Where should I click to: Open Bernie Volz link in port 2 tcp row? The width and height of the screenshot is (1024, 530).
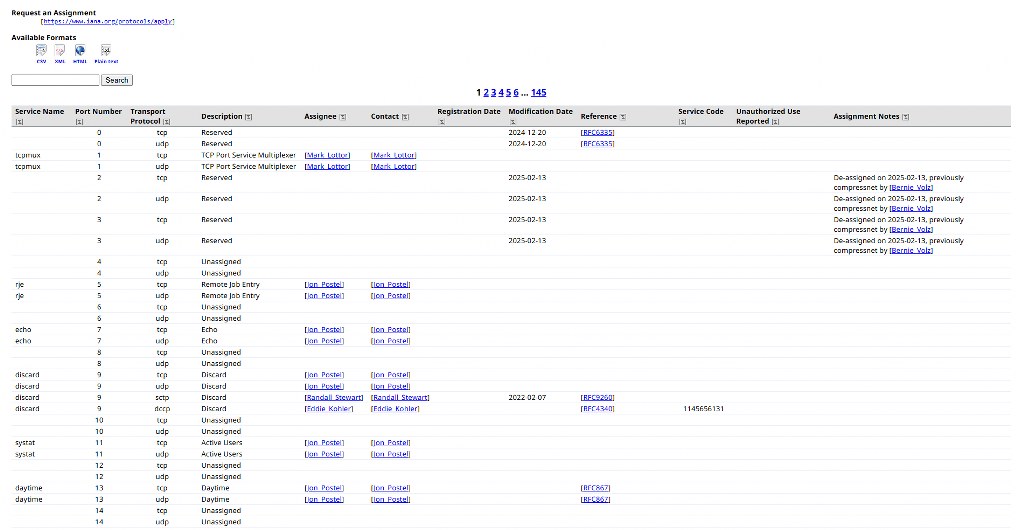(x=911, y=188)
